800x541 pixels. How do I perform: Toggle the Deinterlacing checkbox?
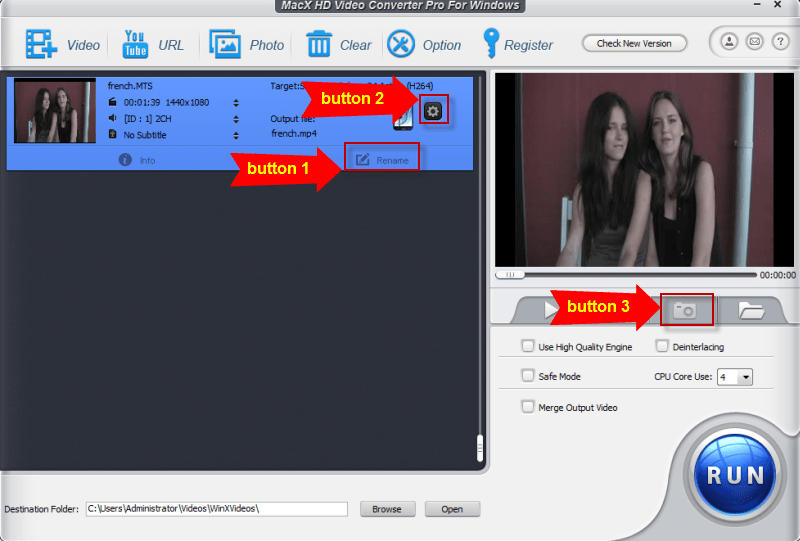[662, 346]
